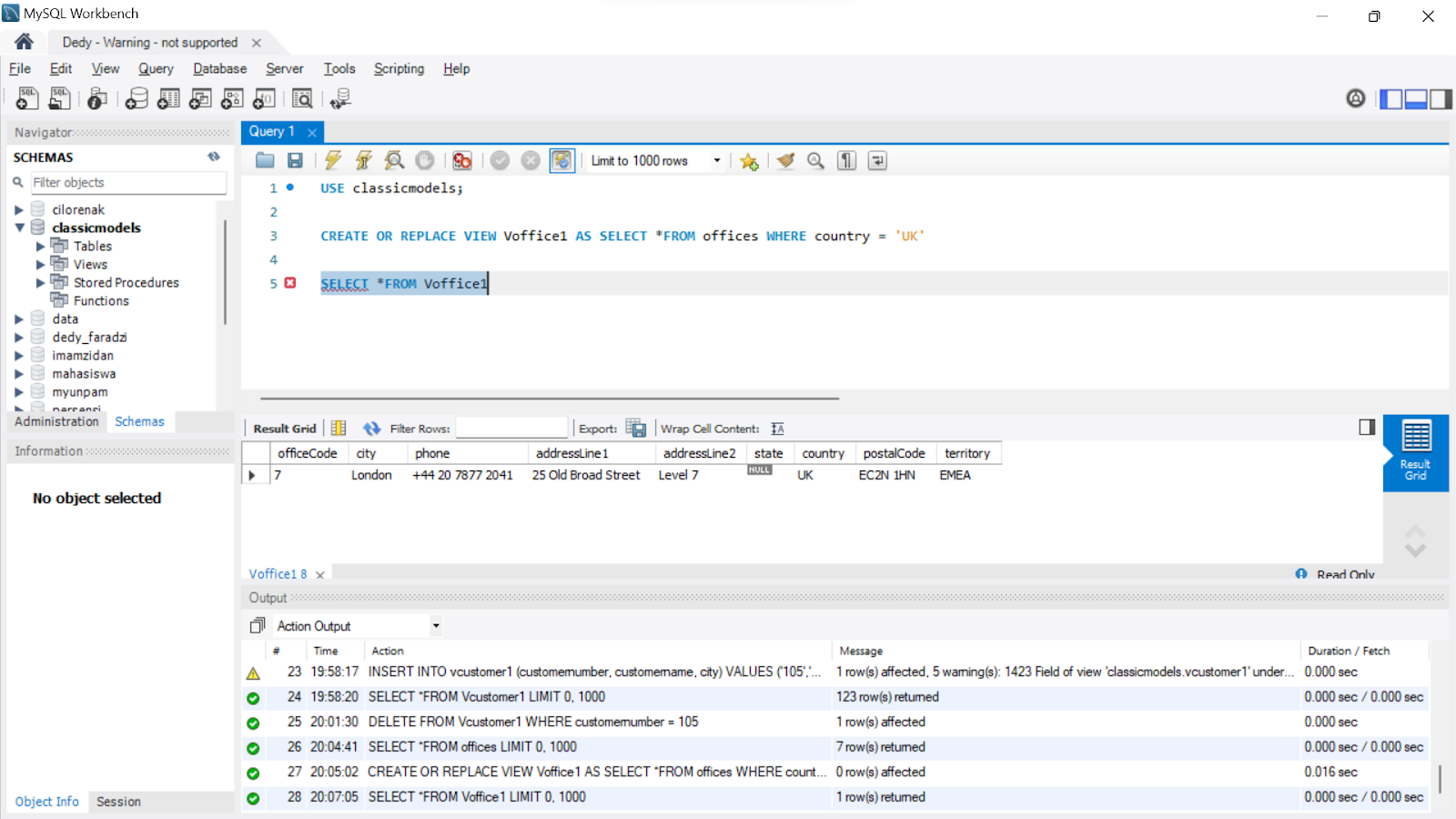Screen dimensions: 1456x819
Task: Save query to snippets with star icon
Action: 749,161
